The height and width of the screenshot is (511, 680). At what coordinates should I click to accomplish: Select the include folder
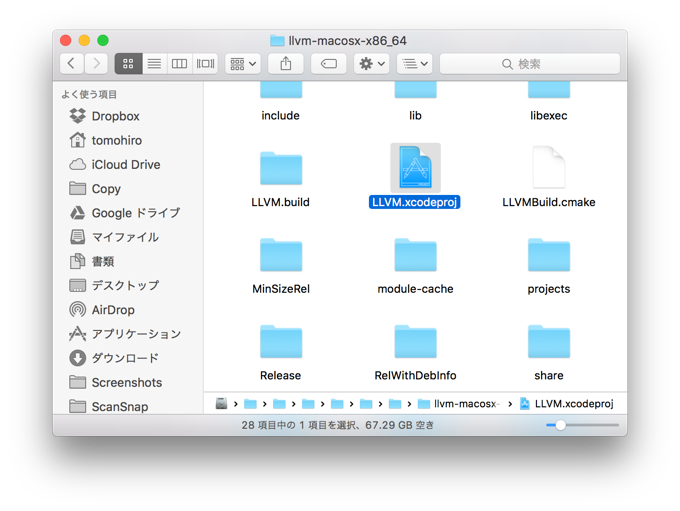(281, 102)
